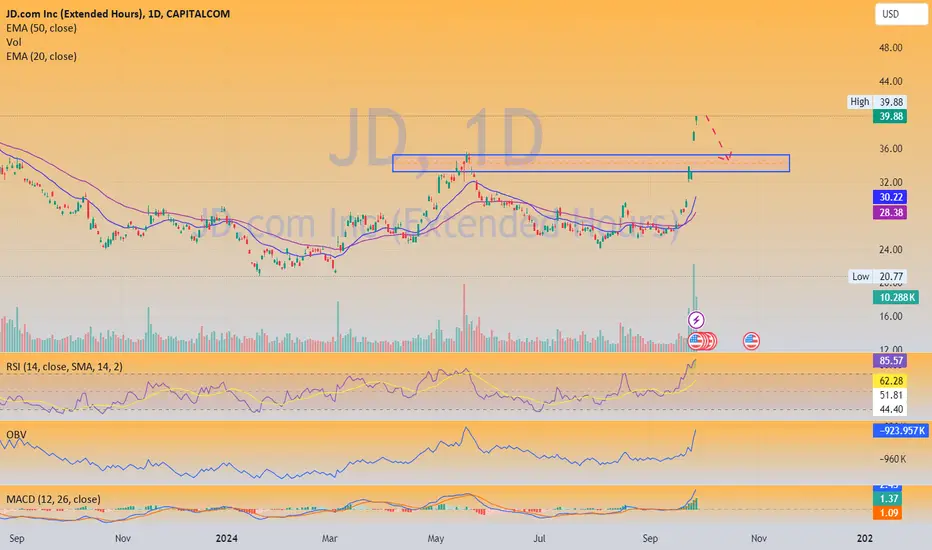Viewport: 932px width, 550px height.
Task: Click the 44.40 RSI scale value
Action: 890,409
